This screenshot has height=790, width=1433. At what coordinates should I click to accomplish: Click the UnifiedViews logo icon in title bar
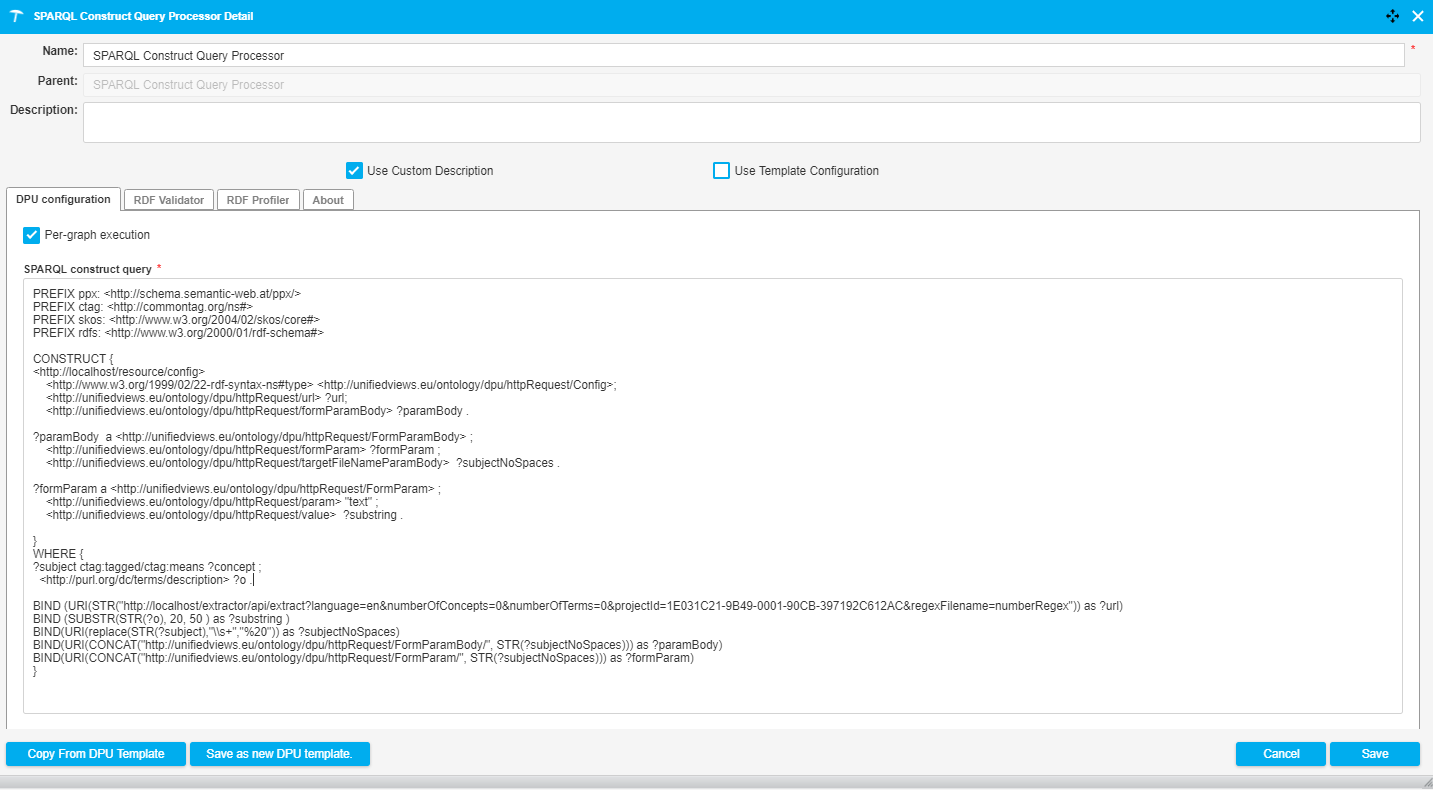tap(16, 17)
